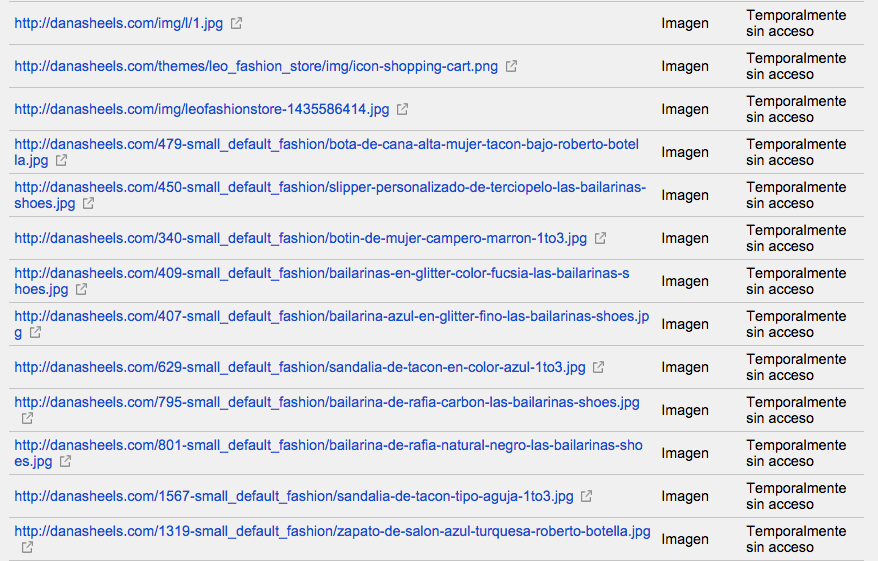Select 'Imagen' in the leofashionstore row
The height and width of the screenshot is (561, 878).
685,110
